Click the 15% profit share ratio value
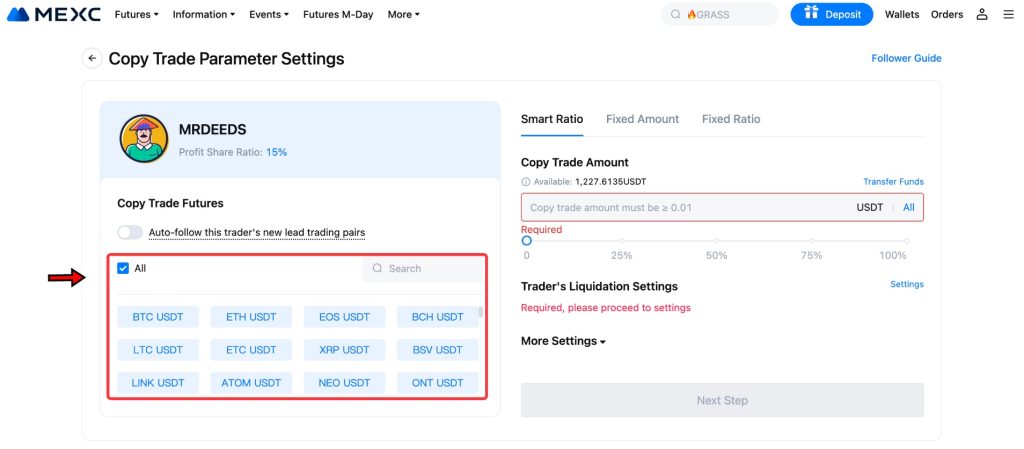The image size is (1024, 449). [276, 152]
